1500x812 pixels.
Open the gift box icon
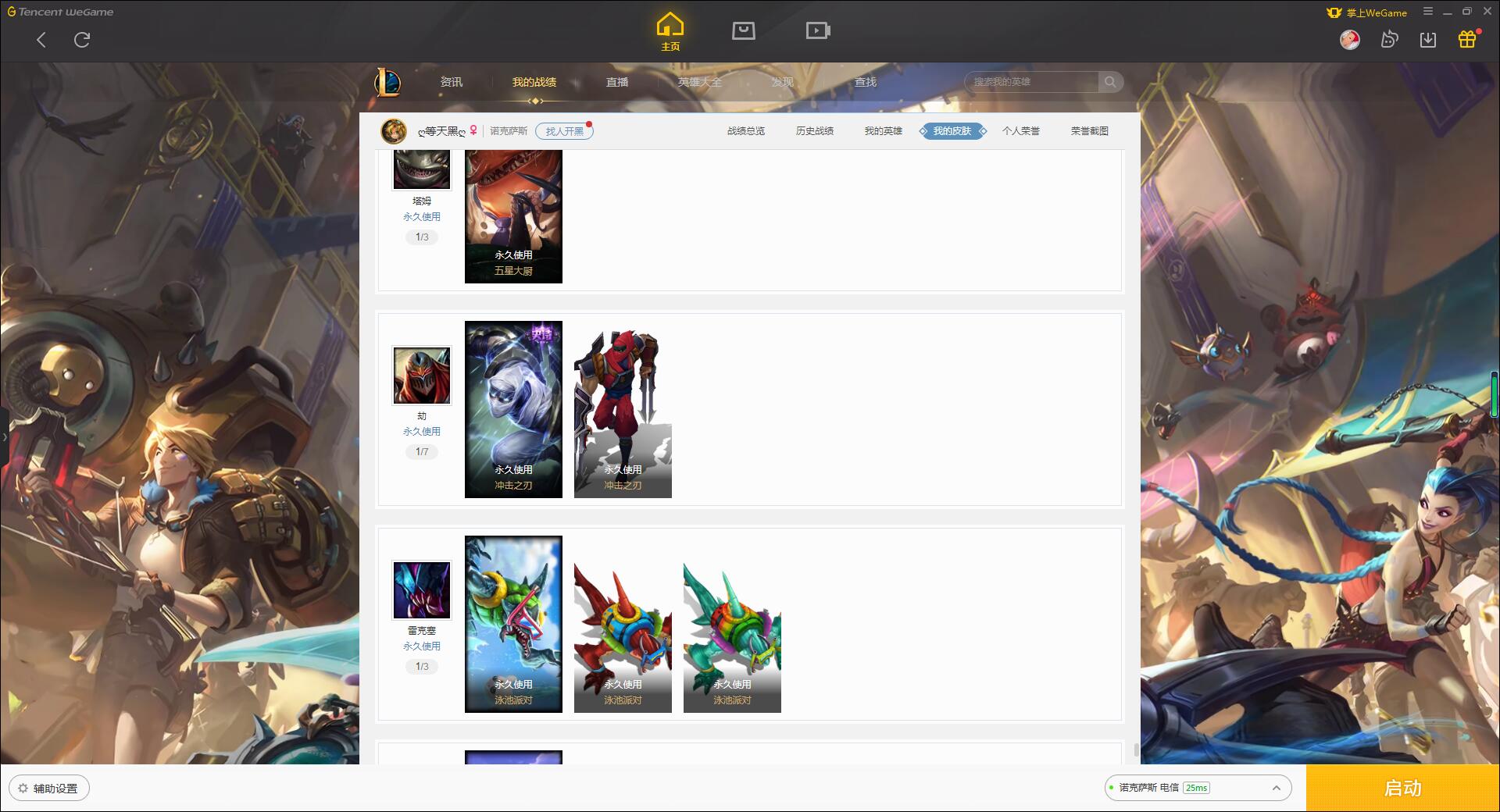[x=1467, y=39]
